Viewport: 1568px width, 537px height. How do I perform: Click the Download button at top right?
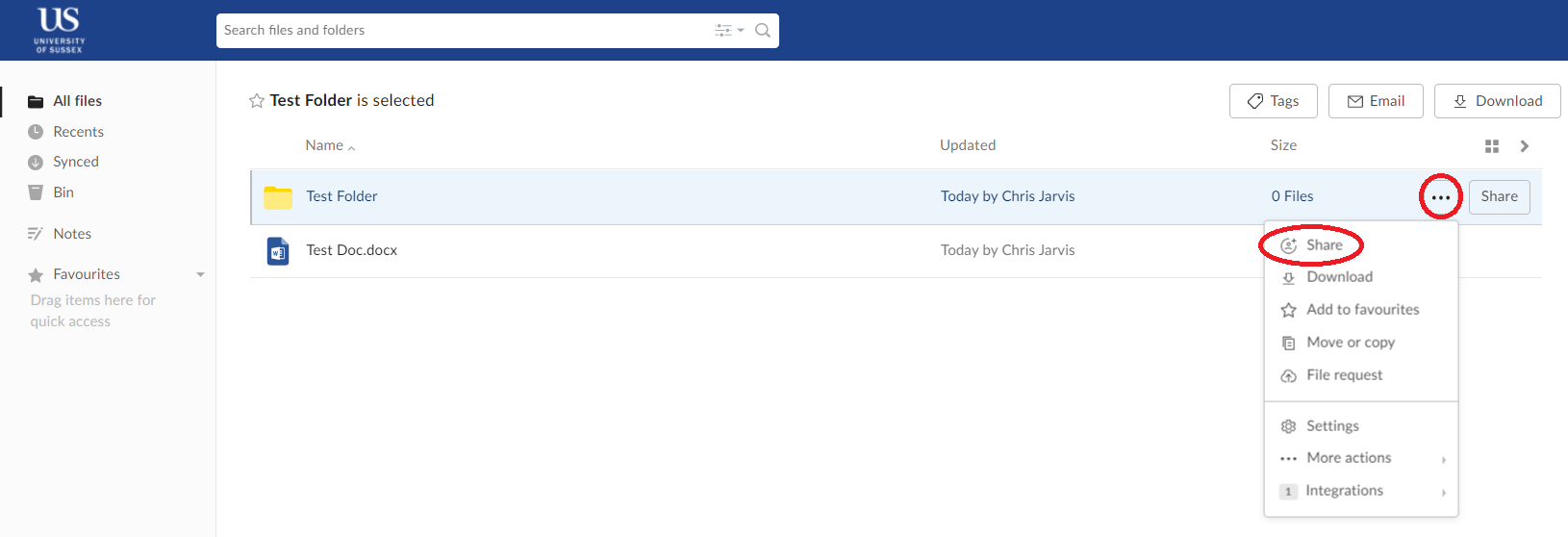point(1497,101)
